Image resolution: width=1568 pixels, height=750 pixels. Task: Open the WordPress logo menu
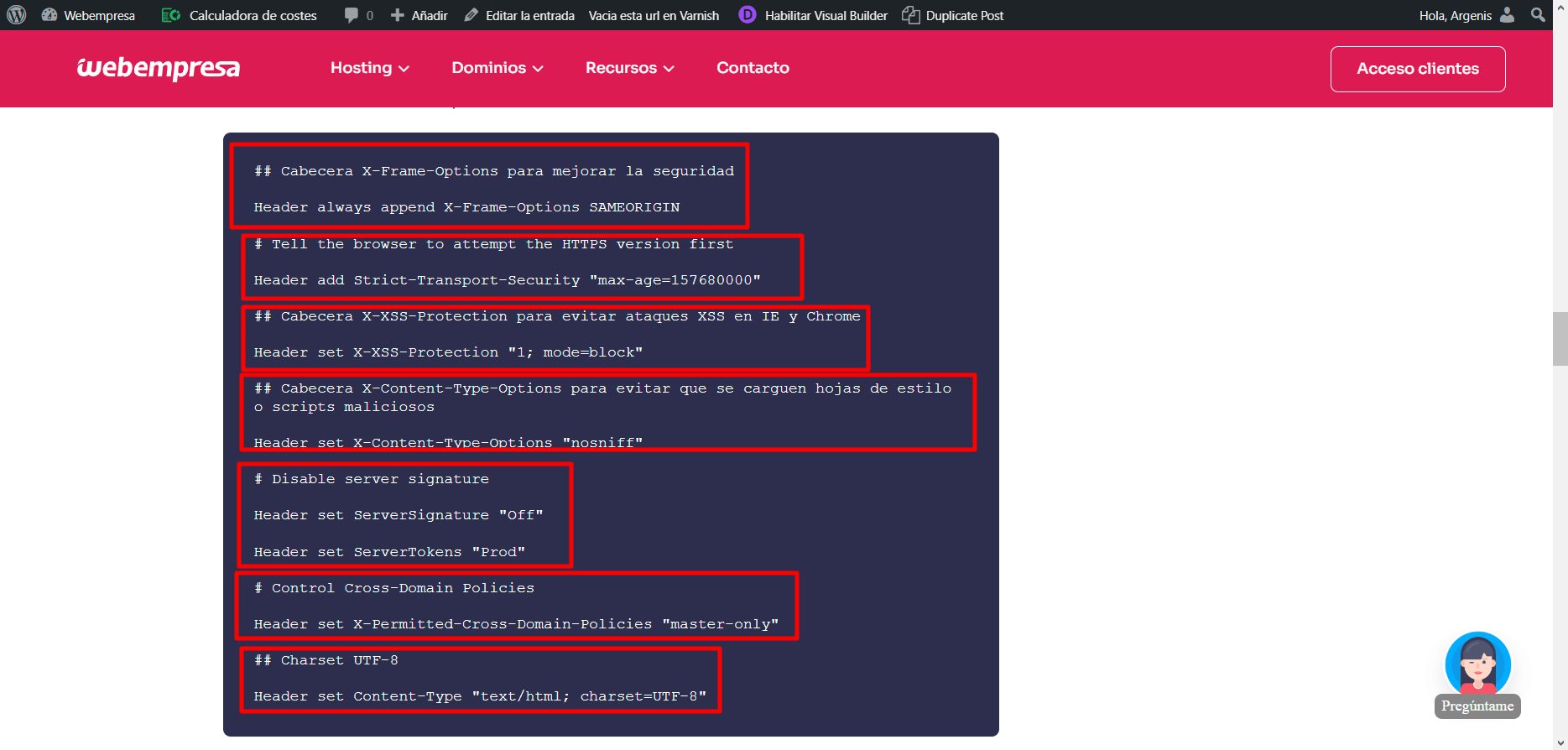17,15
